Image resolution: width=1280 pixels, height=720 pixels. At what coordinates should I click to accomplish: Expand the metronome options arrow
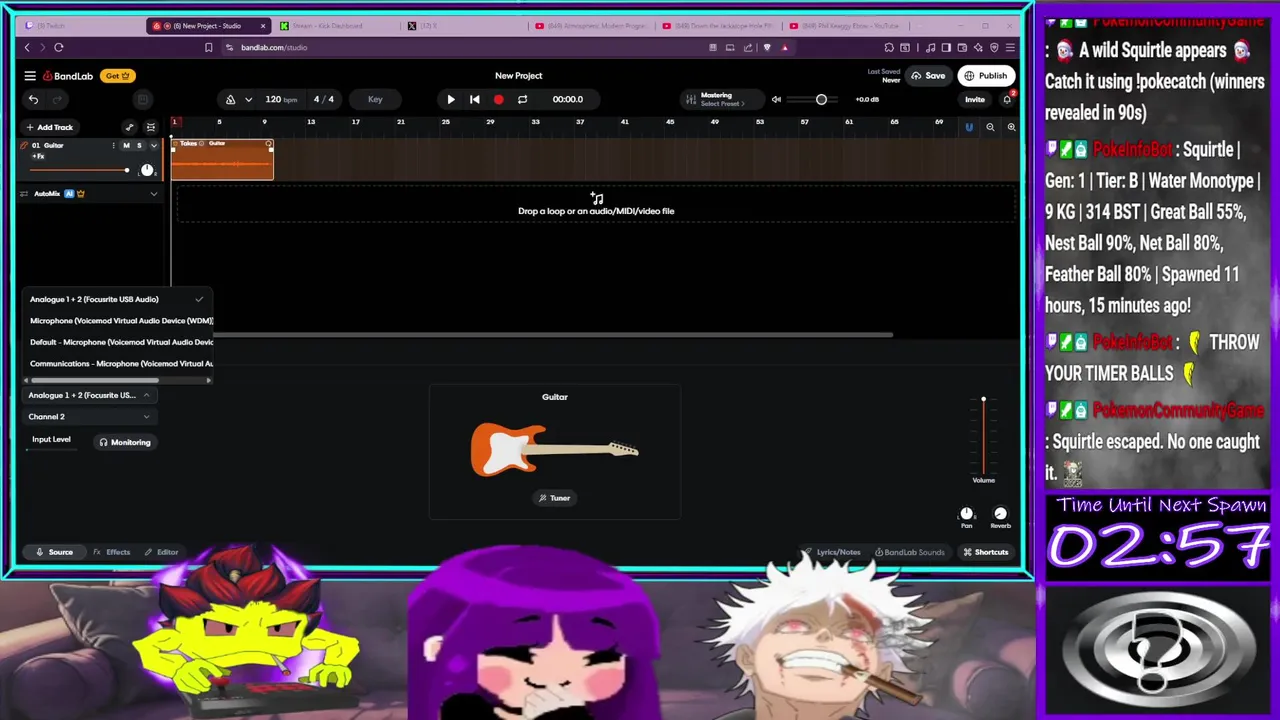[x=247, y=99]
